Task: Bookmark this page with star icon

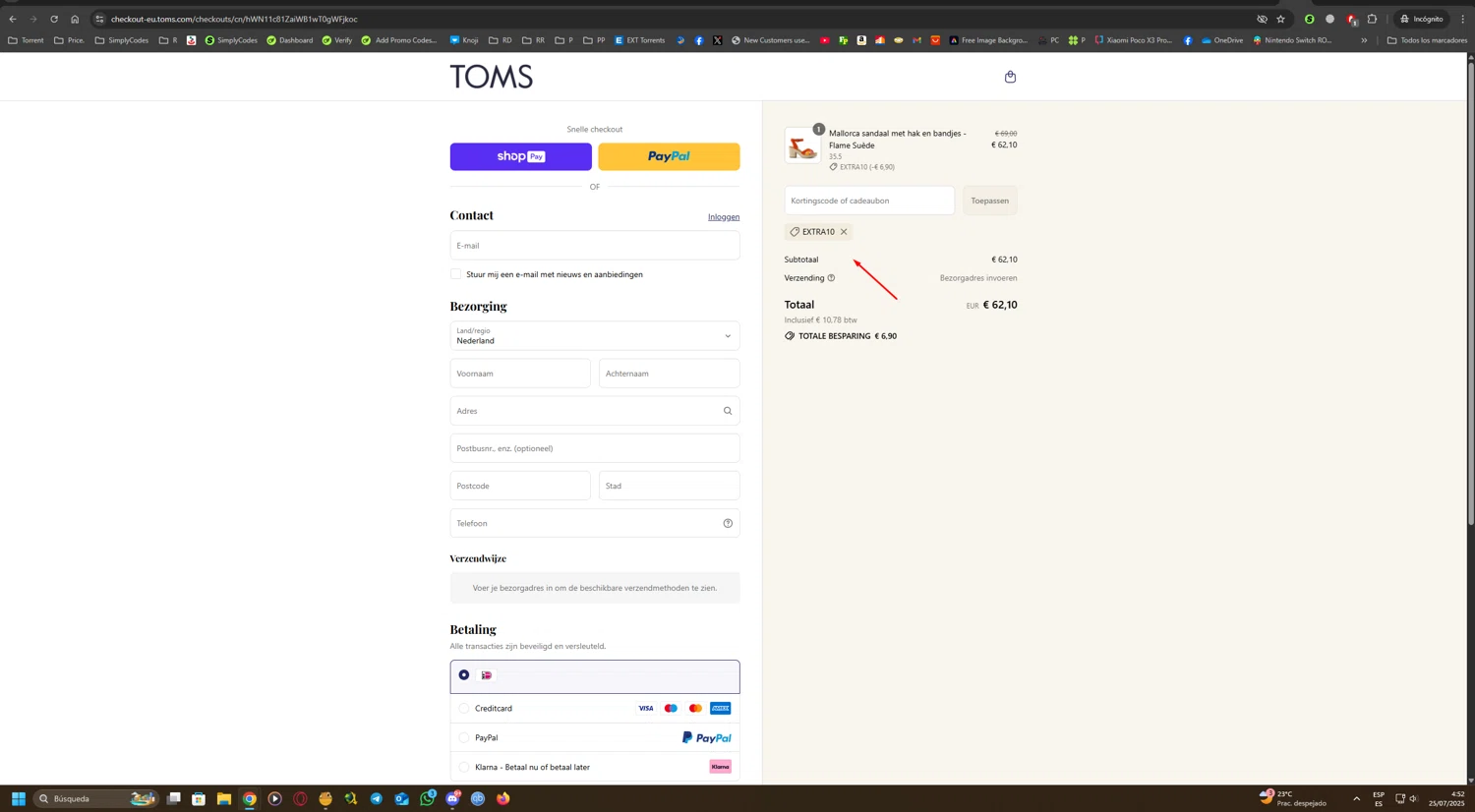Action: point(1280,19)
